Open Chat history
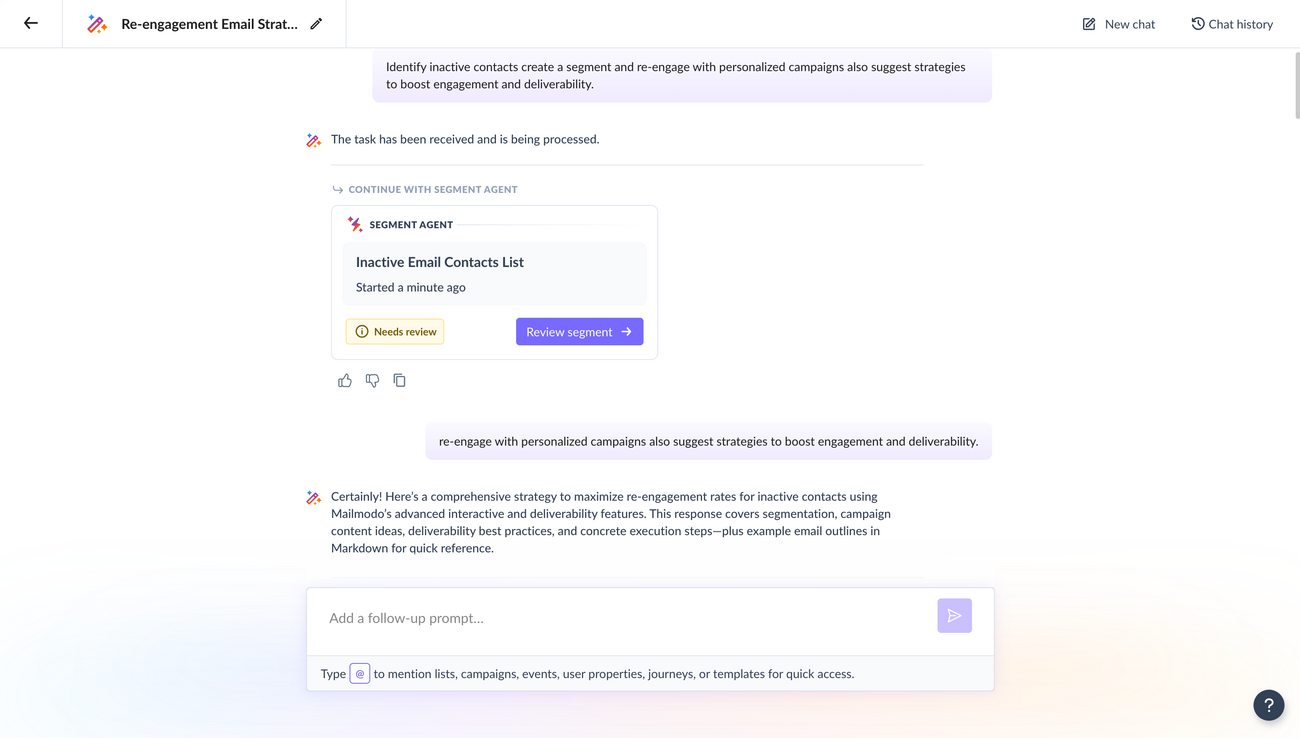The image size is (1300, 738). coord(1232,23)
